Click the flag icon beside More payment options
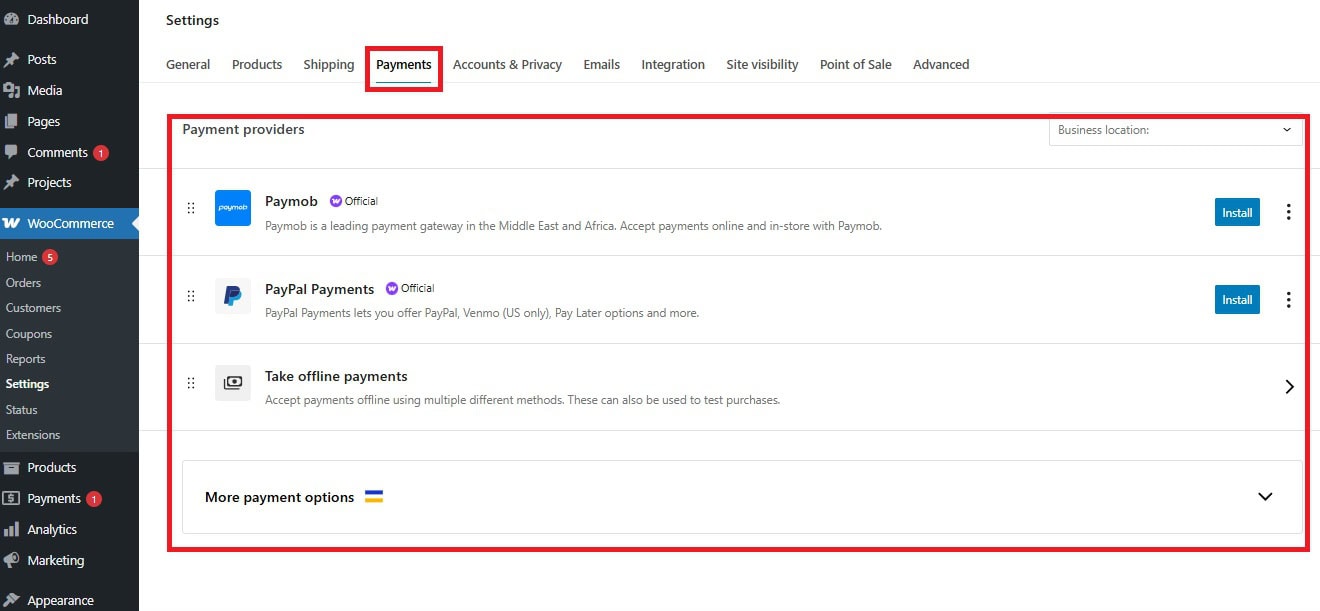The image size is (1320, 611). (x=374, y=497)
